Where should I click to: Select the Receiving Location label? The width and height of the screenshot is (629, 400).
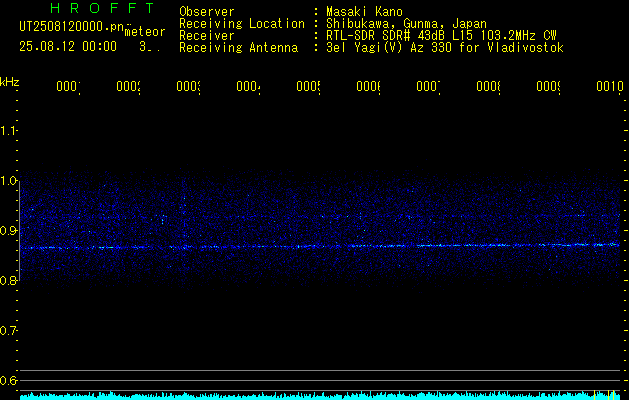click(242, 24)
